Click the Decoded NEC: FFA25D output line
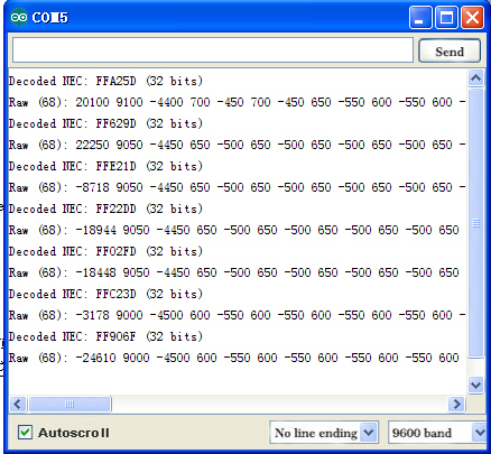This screenshot has width=491, height=454. pyautogui.click(x=106, y=81)
